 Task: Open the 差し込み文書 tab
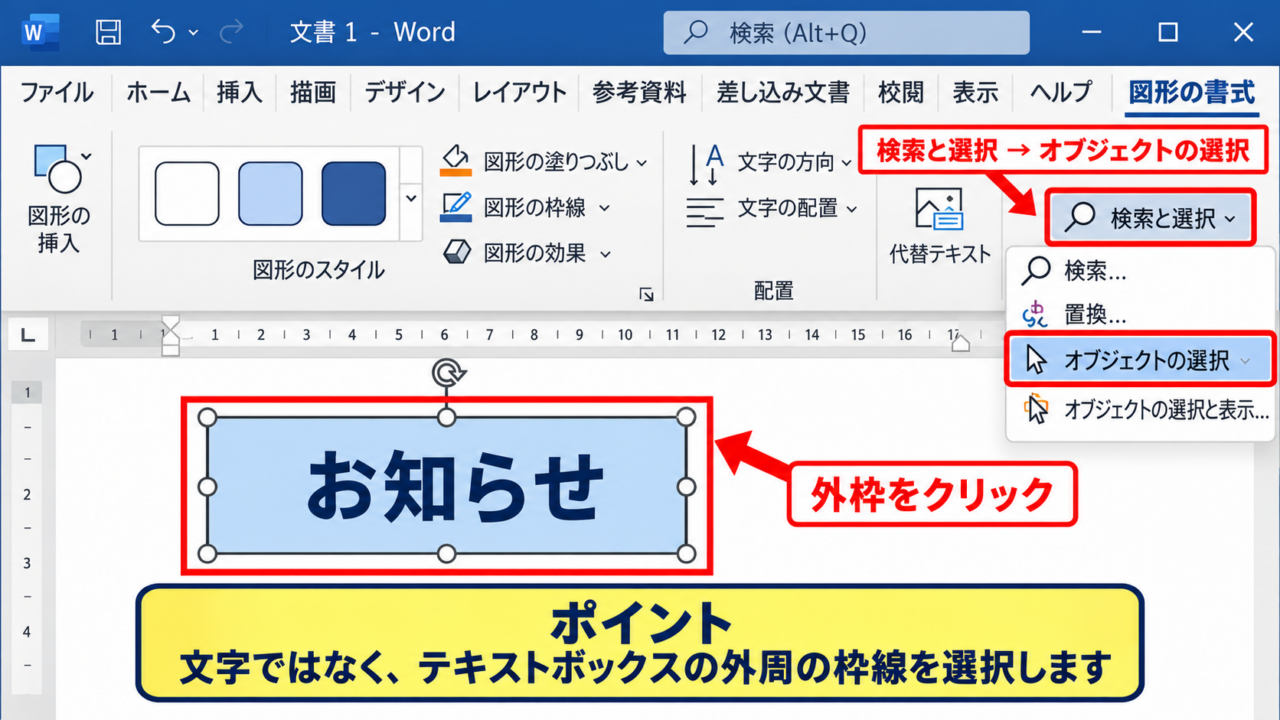(783, 93)
